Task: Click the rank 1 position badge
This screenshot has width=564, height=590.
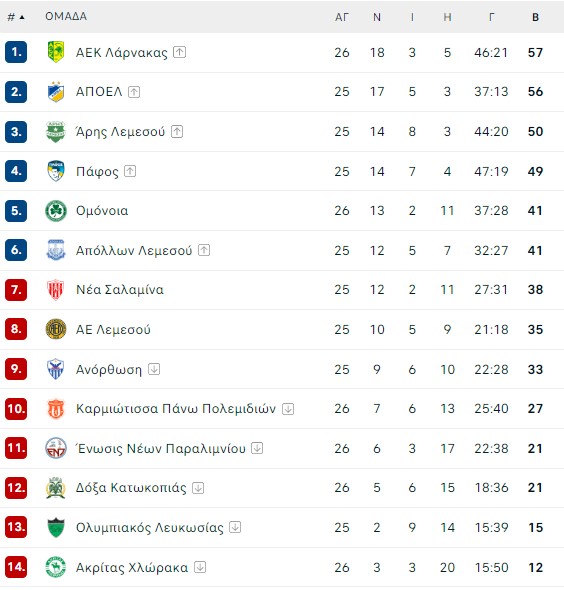Action: pyautogui.click(x=16, y=52)
